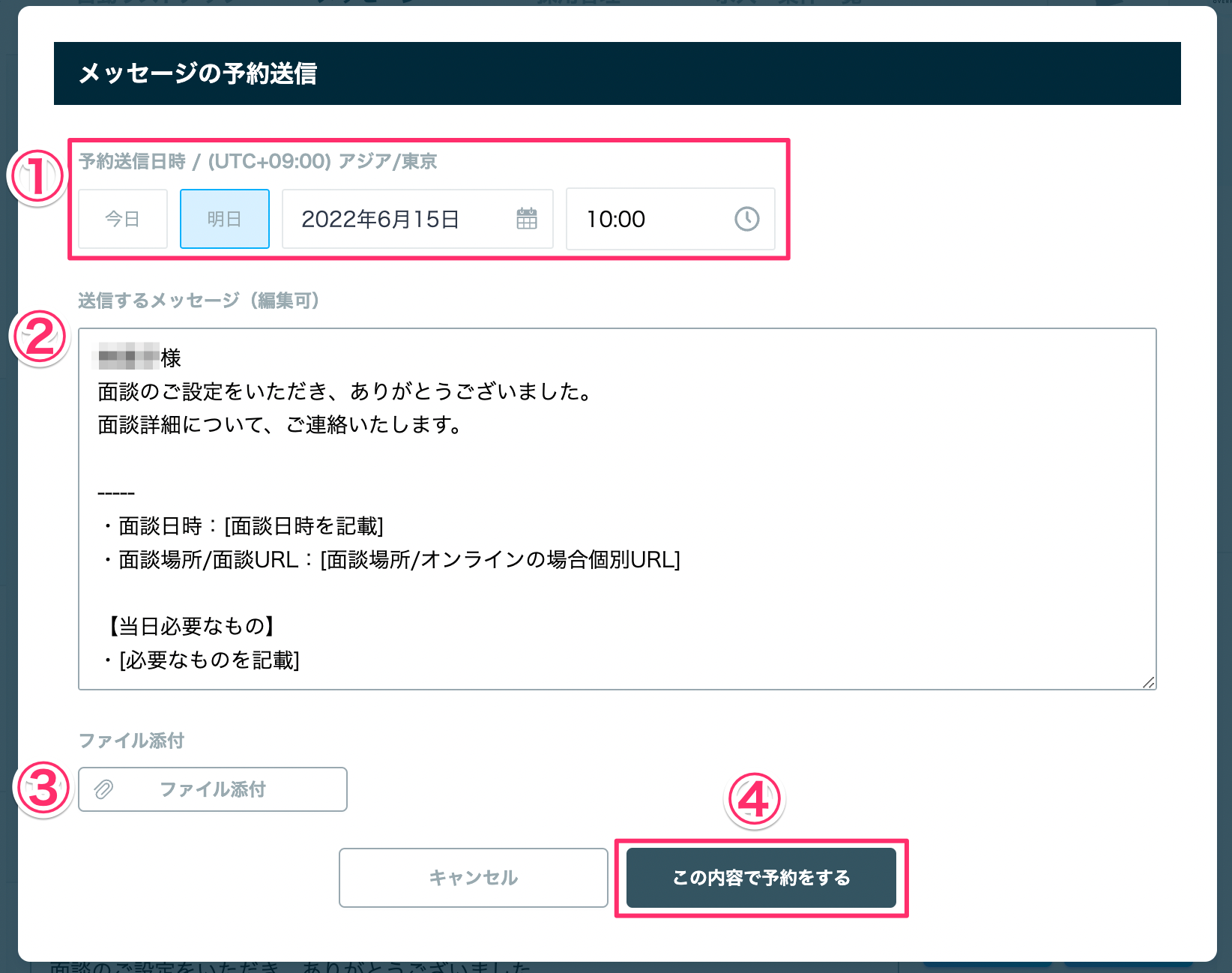
Task: Select the 今日 (today) button
Action: click(123, 219)
